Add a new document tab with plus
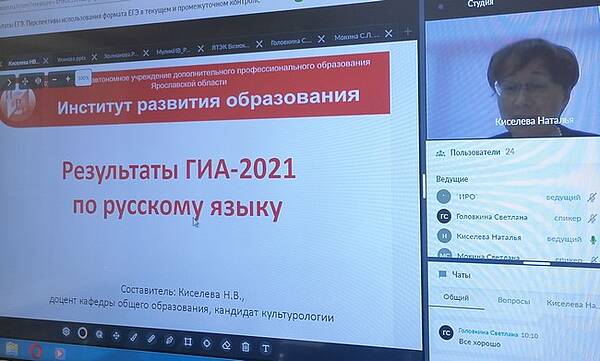The height and width of the screenshot is (361, 600). [408, 32]
